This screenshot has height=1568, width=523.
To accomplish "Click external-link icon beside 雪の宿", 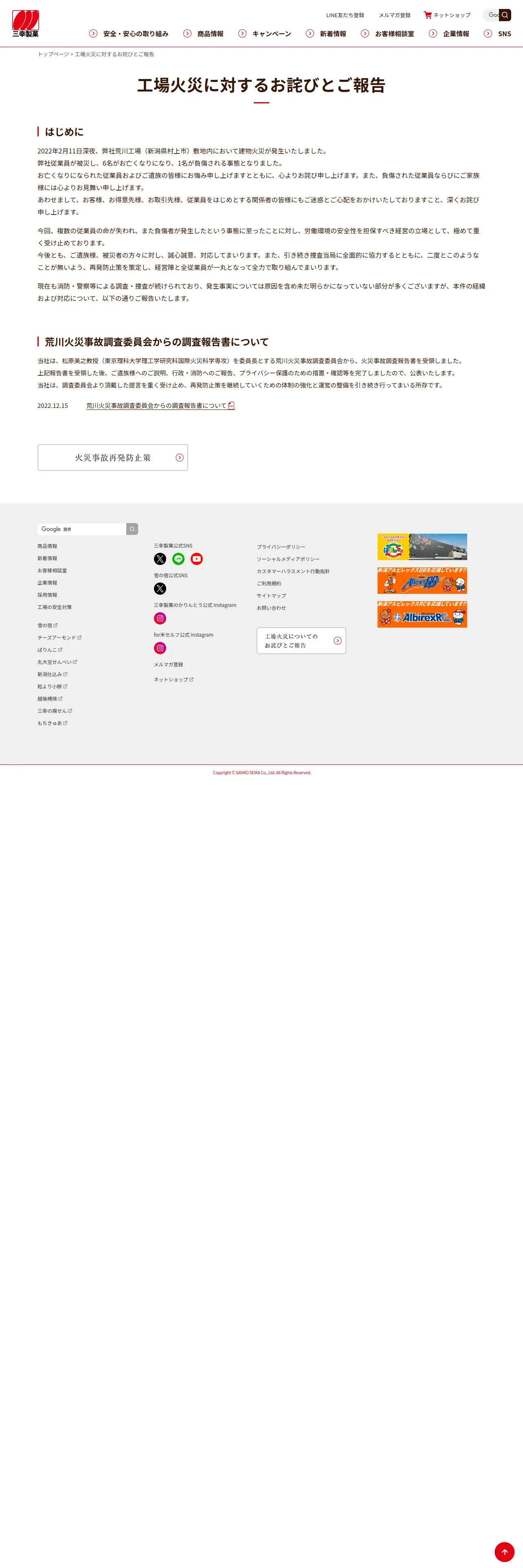I will click(55, 625).
